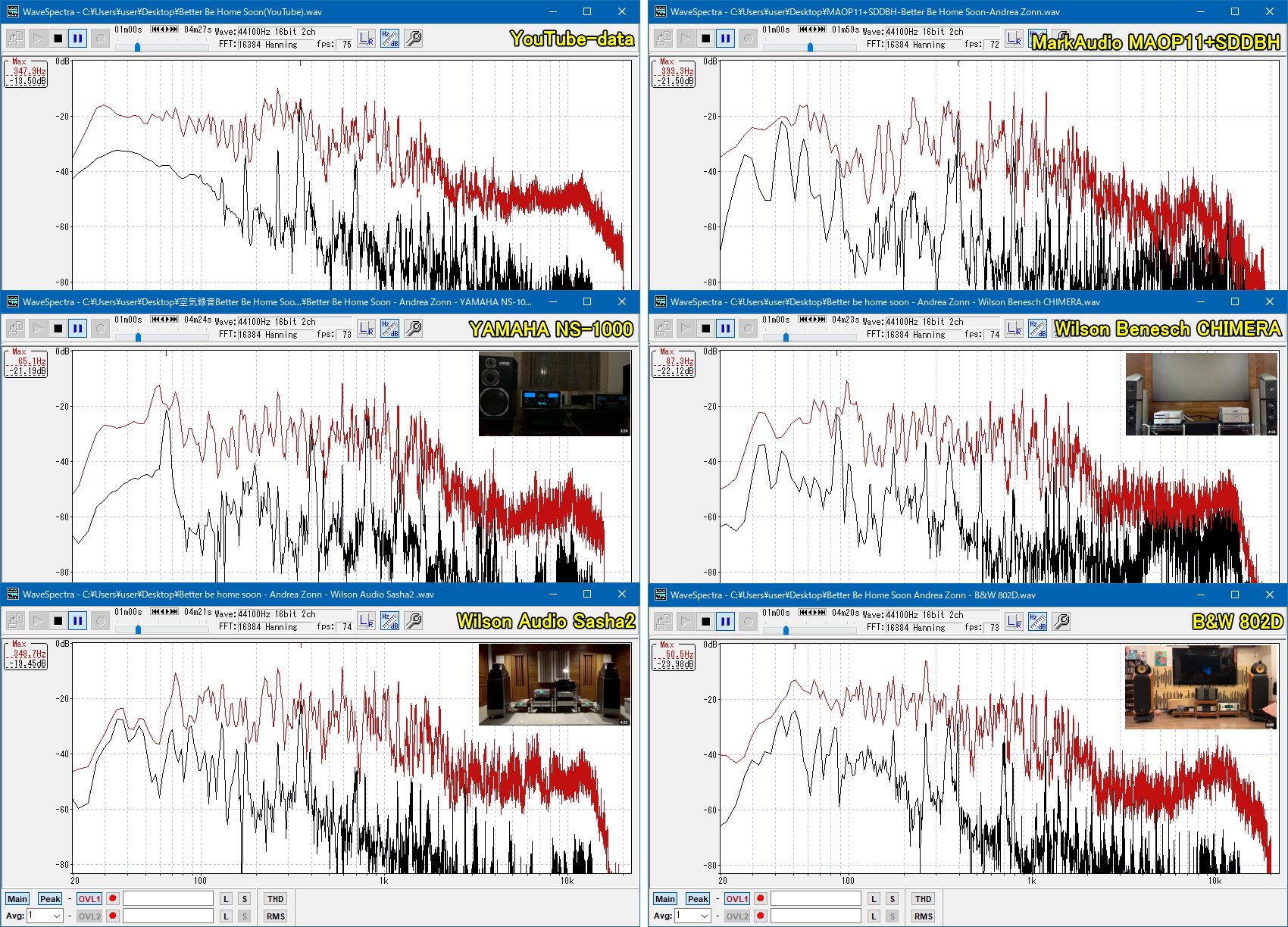
Task: Toggle Peak hold in the Sasha2 window panel
Action: (x=50, y=899)
